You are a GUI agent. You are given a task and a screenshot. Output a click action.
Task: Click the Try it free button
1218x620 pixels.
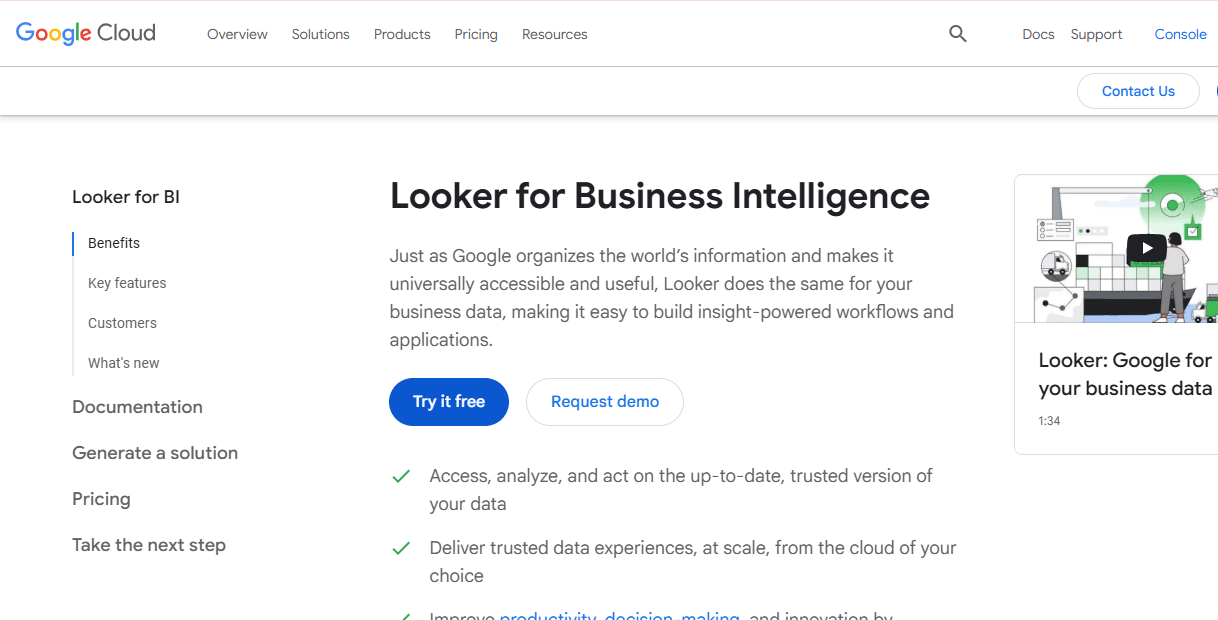pyautogui.click(x=449, y=402)
